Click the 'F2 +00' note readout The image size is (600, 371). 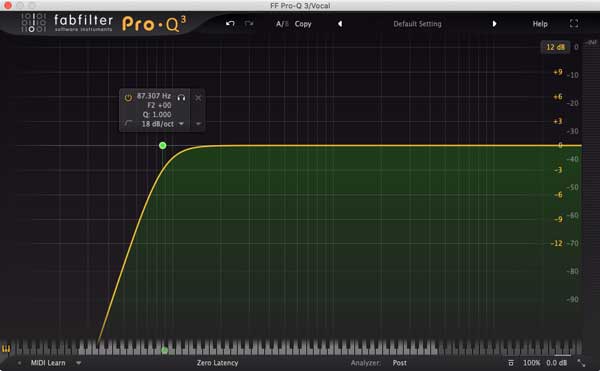click(x=159, y=105)
